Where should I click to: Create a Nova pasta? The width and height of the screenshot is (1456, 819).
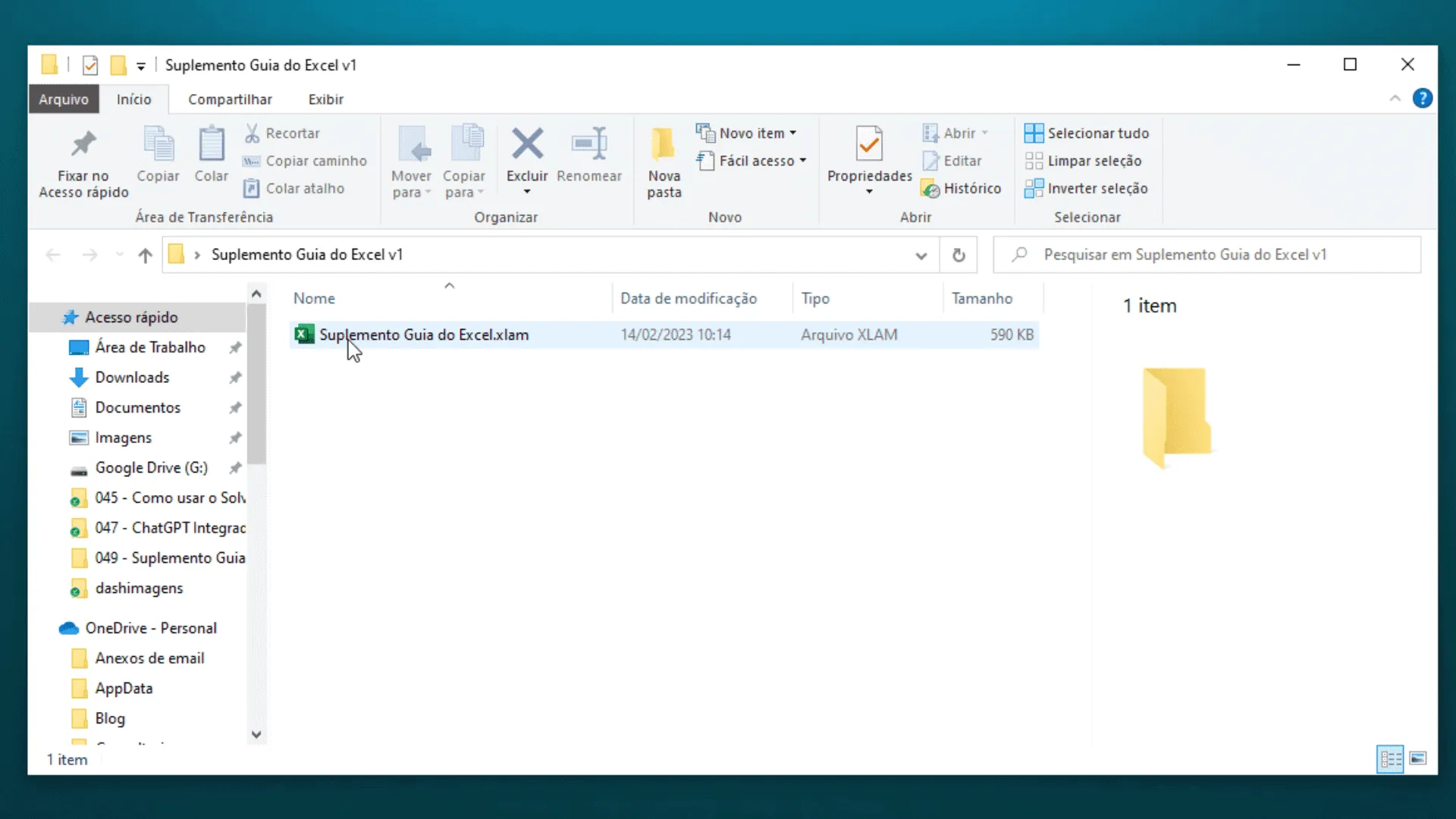pyautogui.click(x=664, y=164)
